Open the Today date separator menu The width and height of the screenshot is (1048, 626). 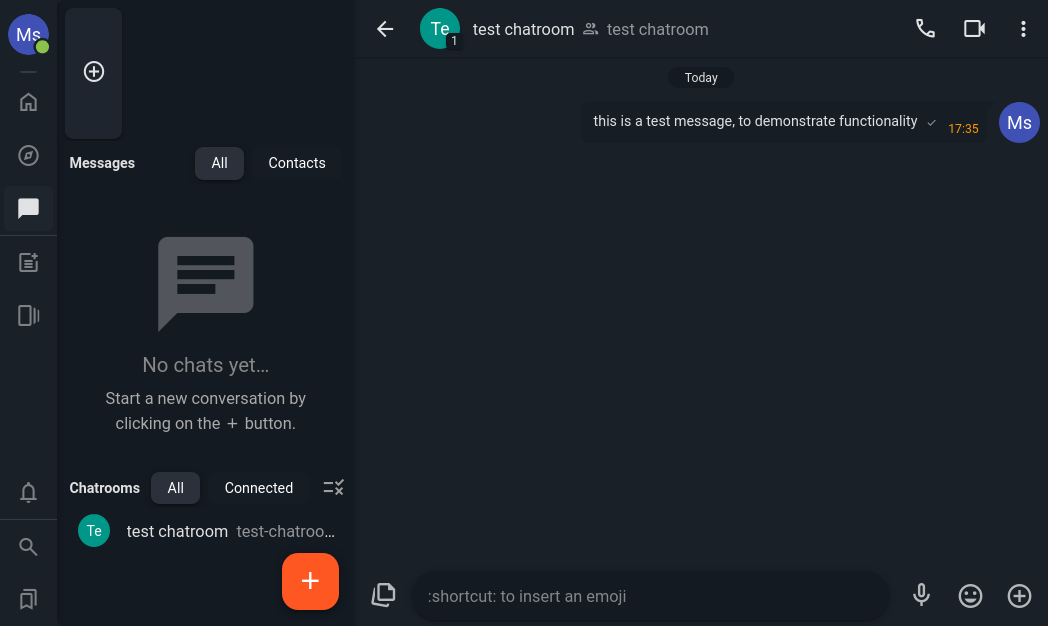[701, 77]
